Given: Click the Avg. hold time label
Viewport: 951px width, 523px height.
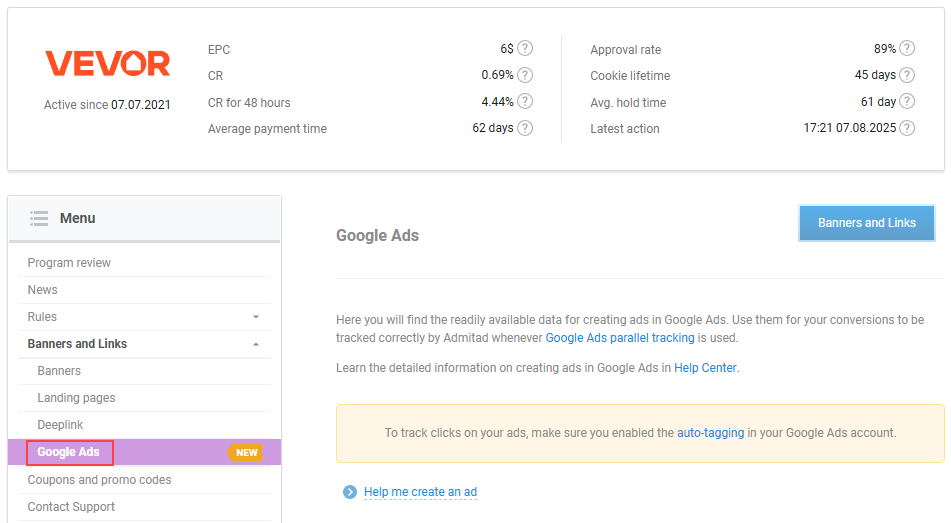Looking at the screenshot, I should pos(628,103).
